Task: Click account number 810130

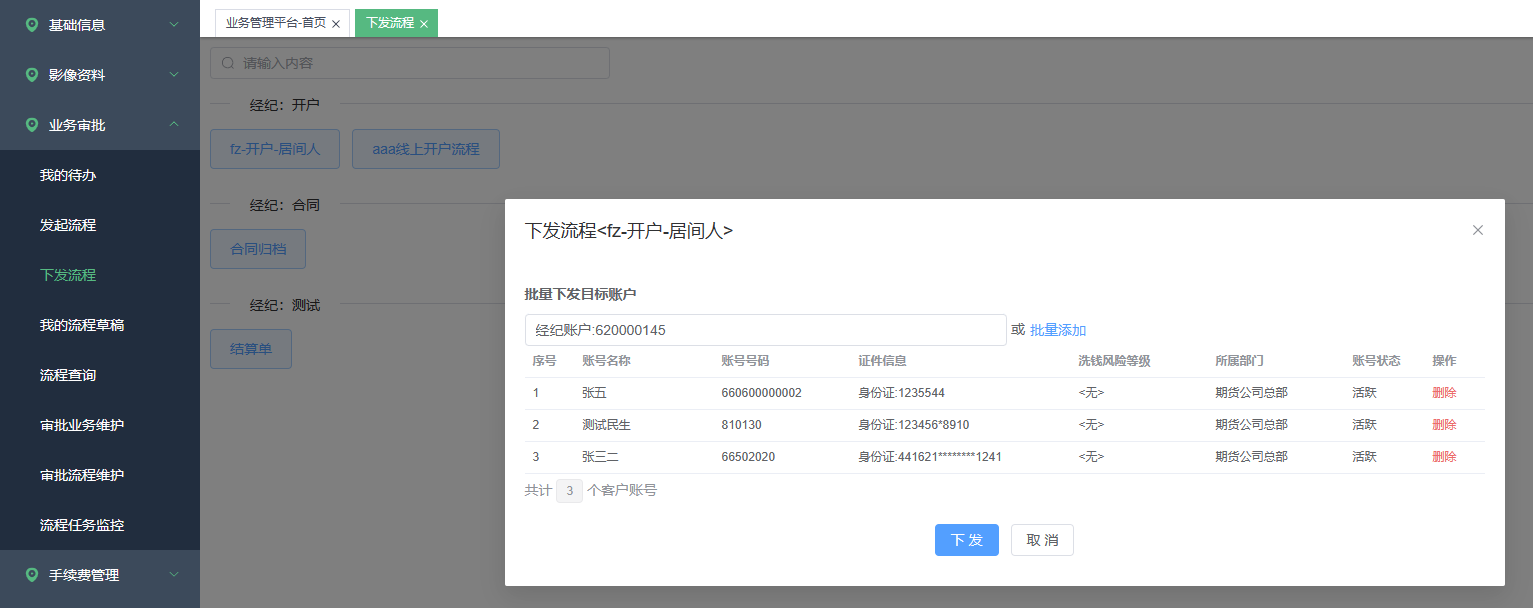Action: click(x=741, y=425)
